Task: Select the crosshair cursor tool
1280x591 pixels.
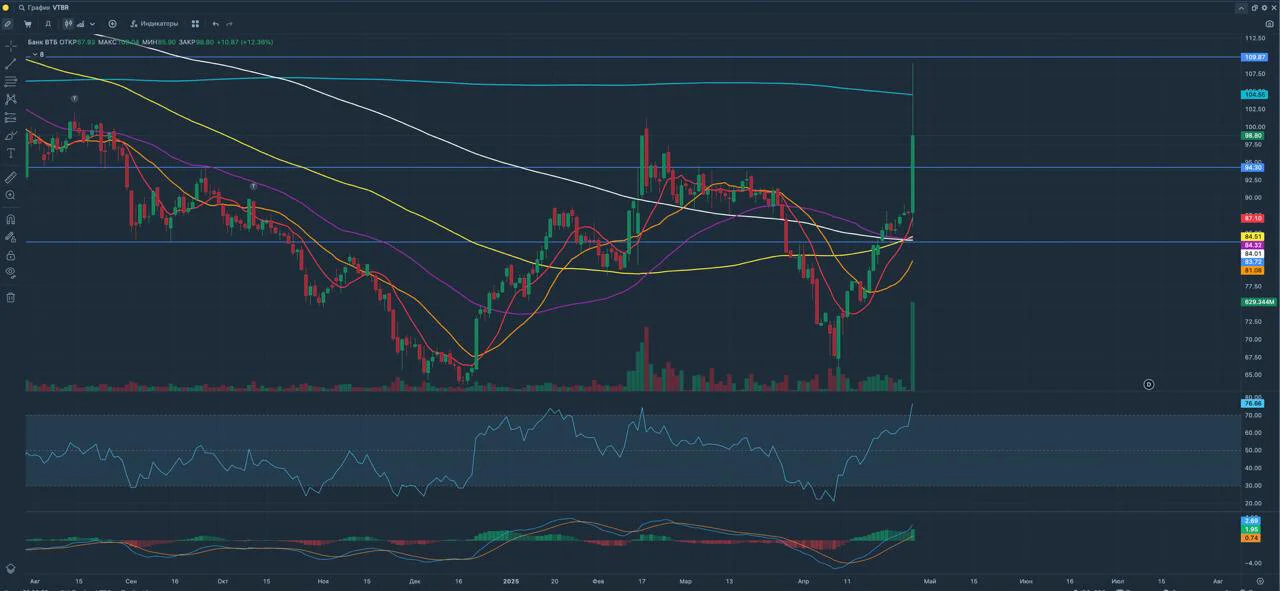Action: click(10, 46)
